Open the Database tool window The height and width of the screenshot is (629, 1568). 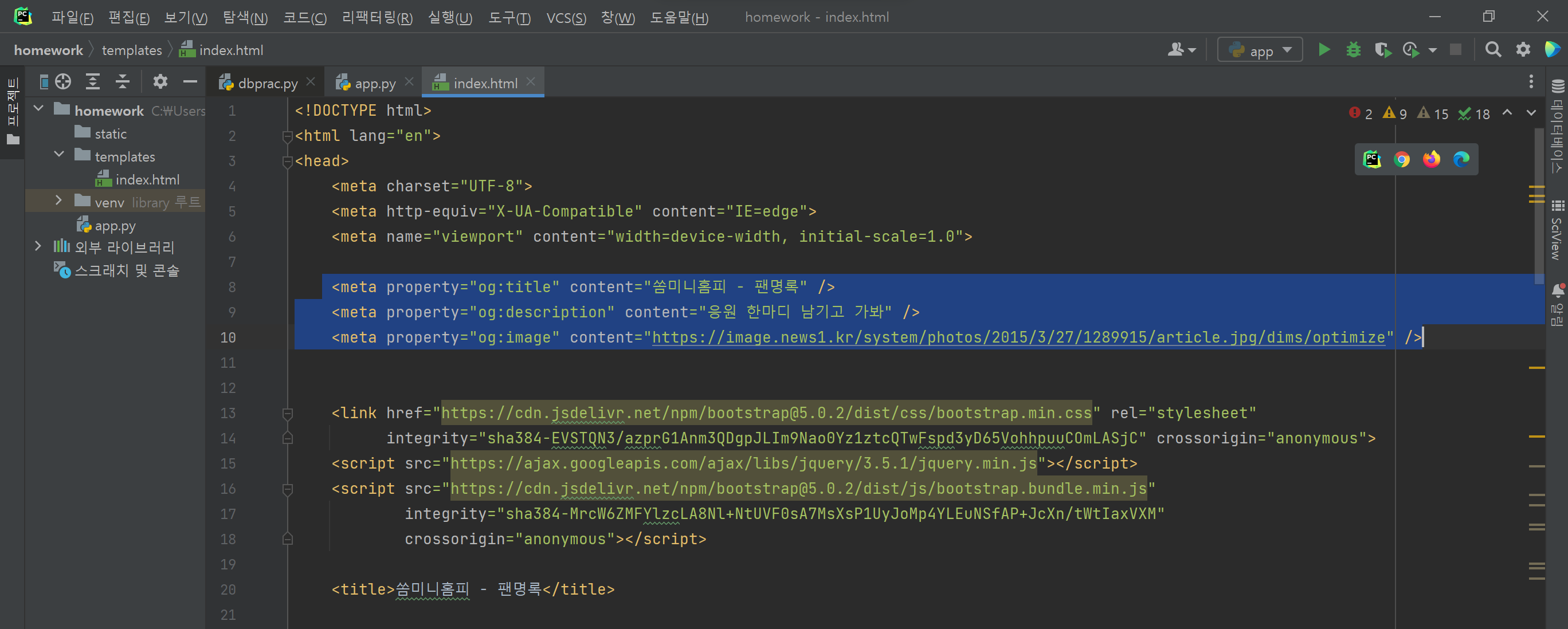(1558, 128)
